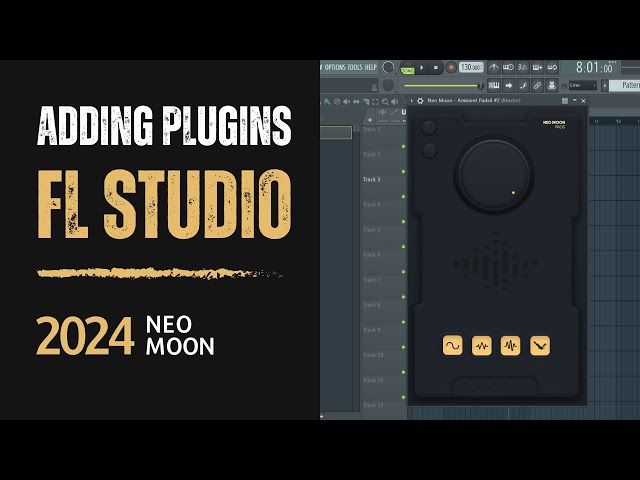Click the Play transport button
Viewport: 640px width, 480px height.
coord(422,68)
